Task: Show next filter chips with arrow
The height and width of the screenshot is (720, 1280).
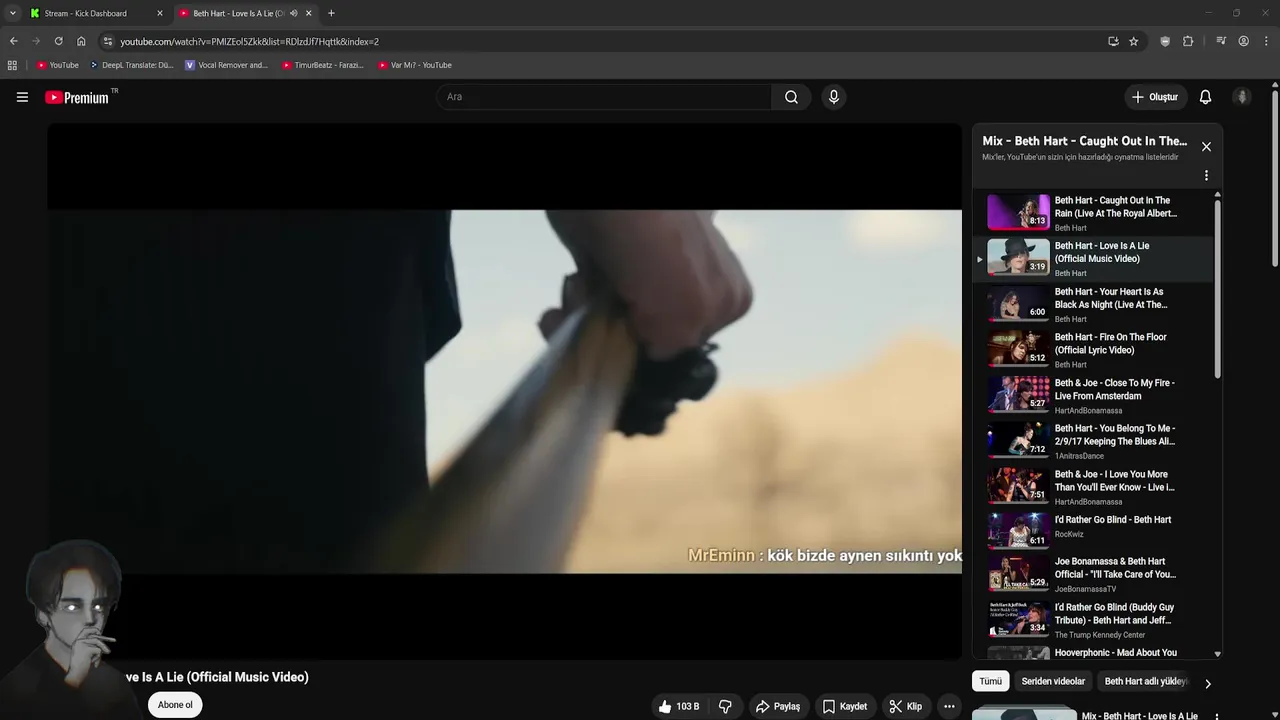Action: click(x=1207, y=684)
